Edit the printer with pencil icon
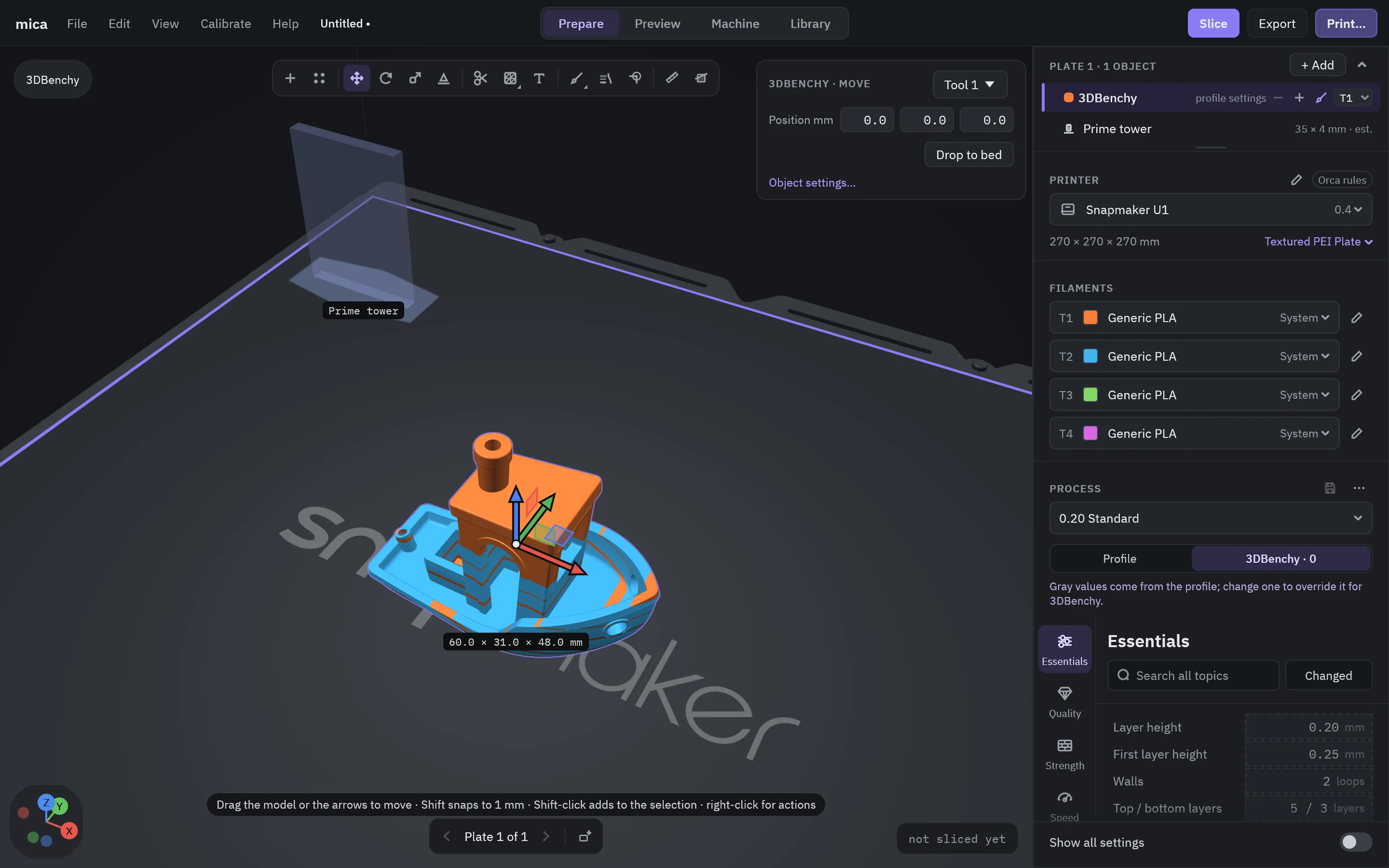This screenshot has width=1389, height=868. pyautogui.click(x=1296, y=180)
